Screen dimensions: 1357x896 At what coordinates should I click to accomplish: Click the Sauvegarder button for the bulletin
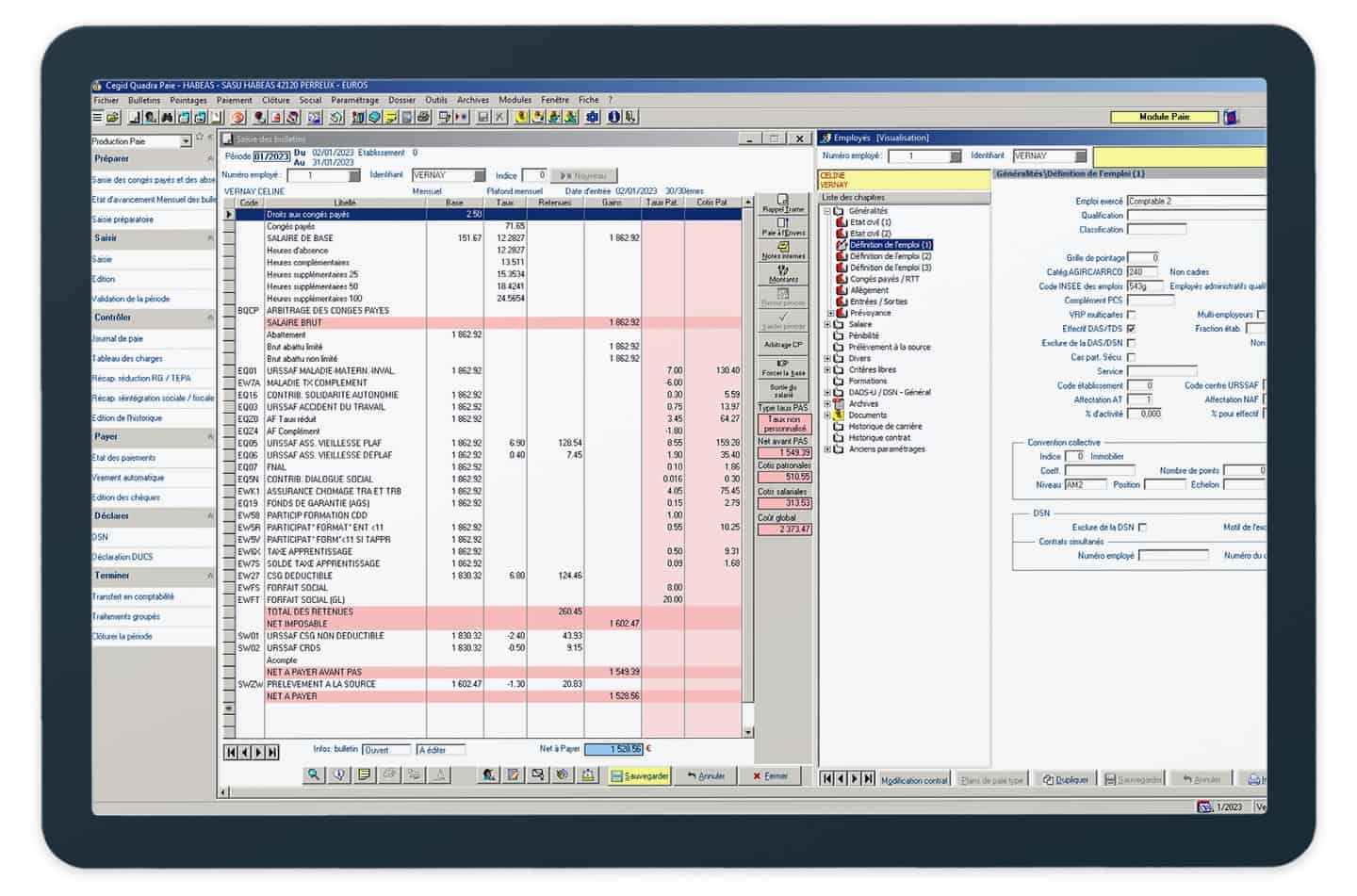[640, 776]
